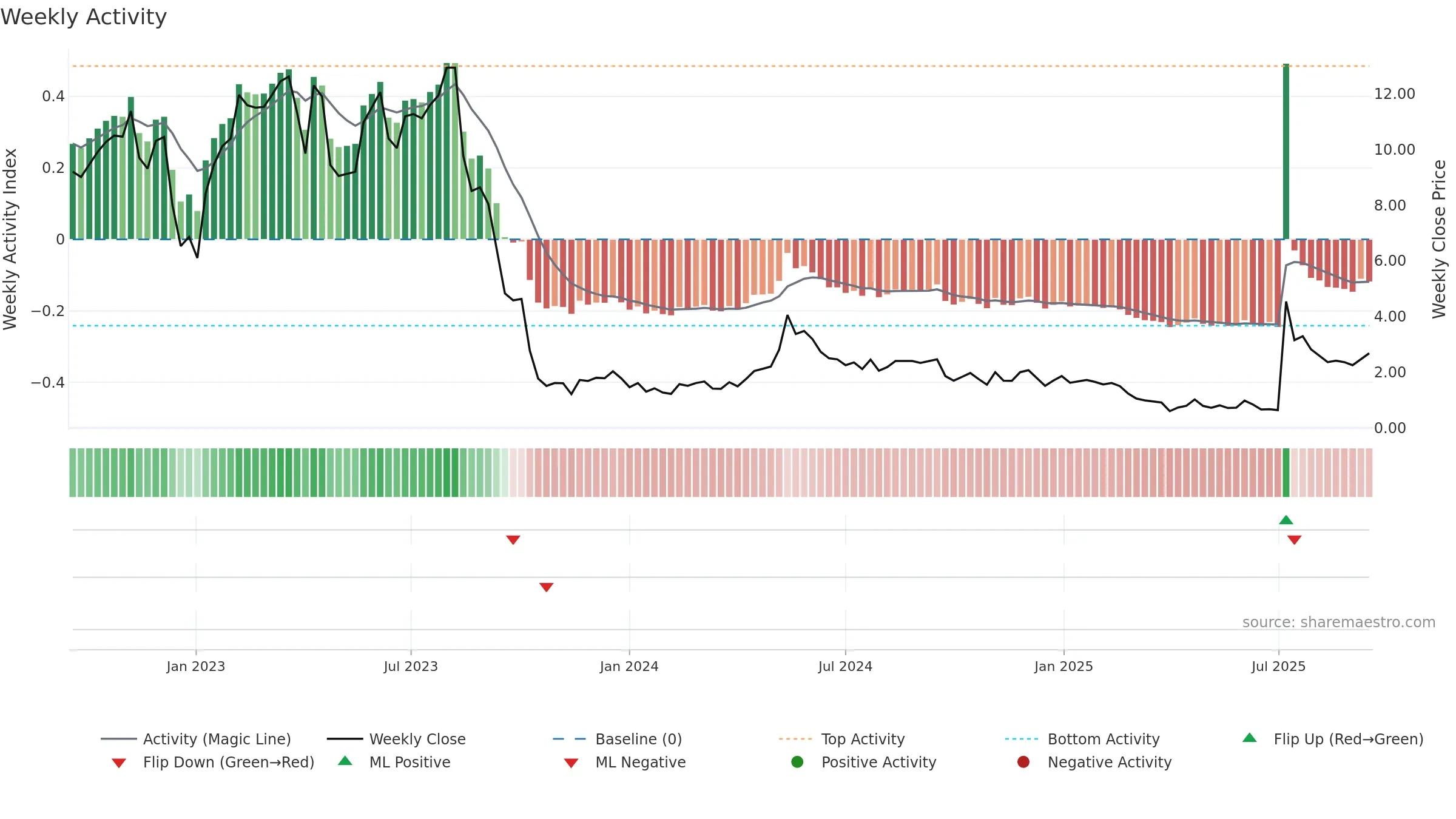Viewport: 1456px width, 819px height.
Task: Click the Jan 2023 x-axis label
Action: point(196,666)
